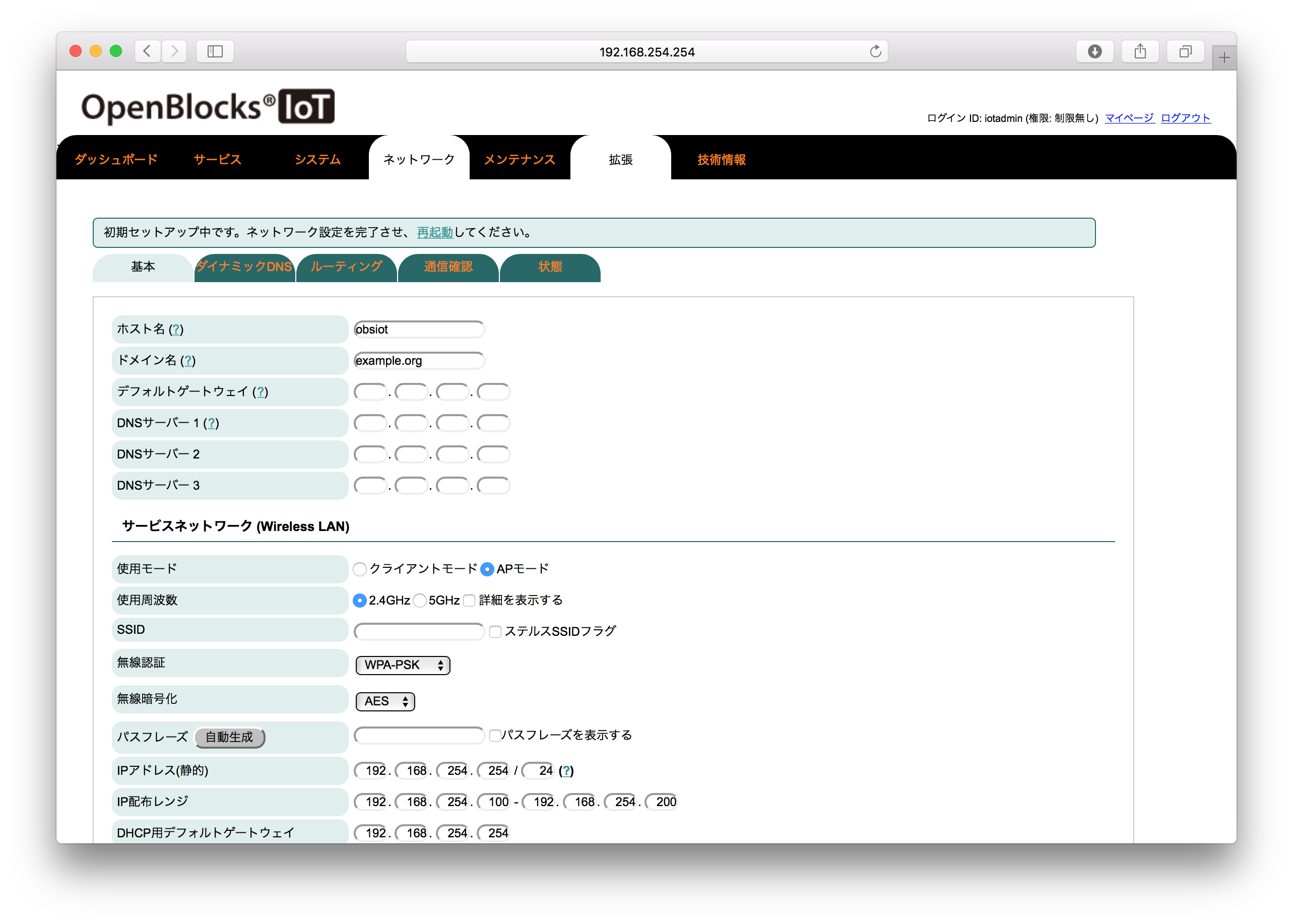Image resolution: width=1293 pixels, height=924 pixels.
Task: Open the 無線認証 WPA-PSK dropdown
Action: [402, 665]
